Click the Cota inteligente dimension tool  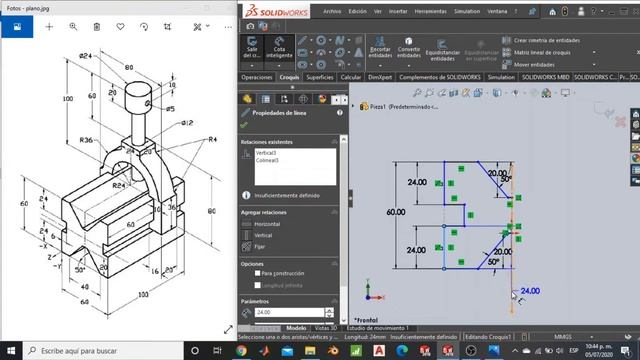tap(279, 48)
